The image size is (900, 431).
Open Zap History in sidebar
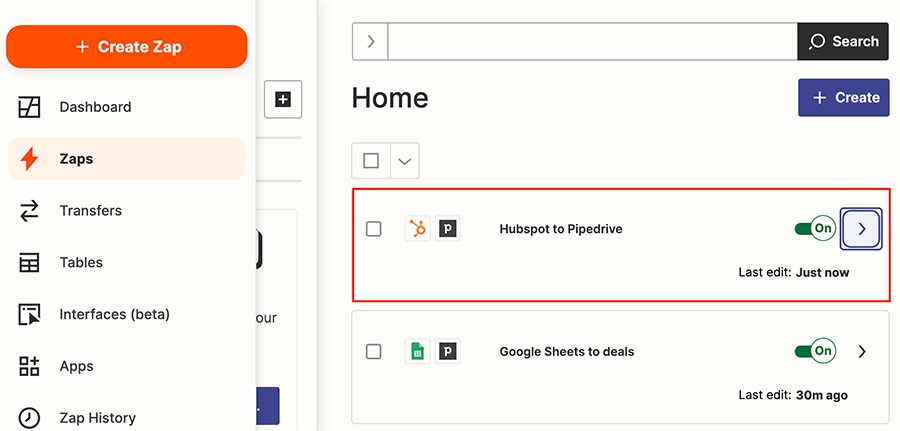click(x=127, y=418)
